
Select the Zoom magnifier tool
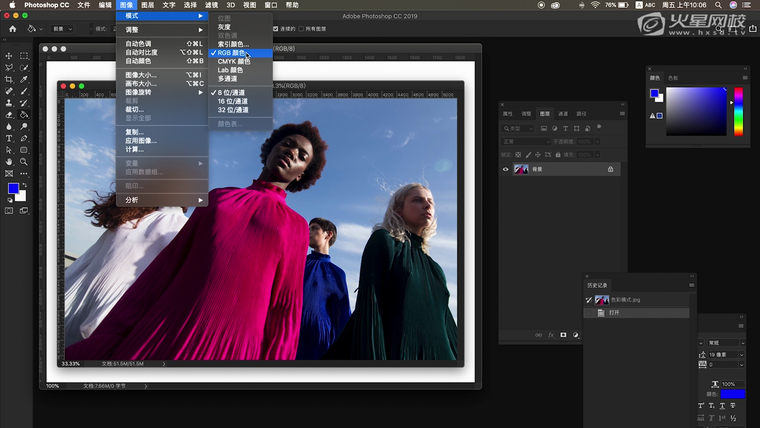[x=24, y=161]
